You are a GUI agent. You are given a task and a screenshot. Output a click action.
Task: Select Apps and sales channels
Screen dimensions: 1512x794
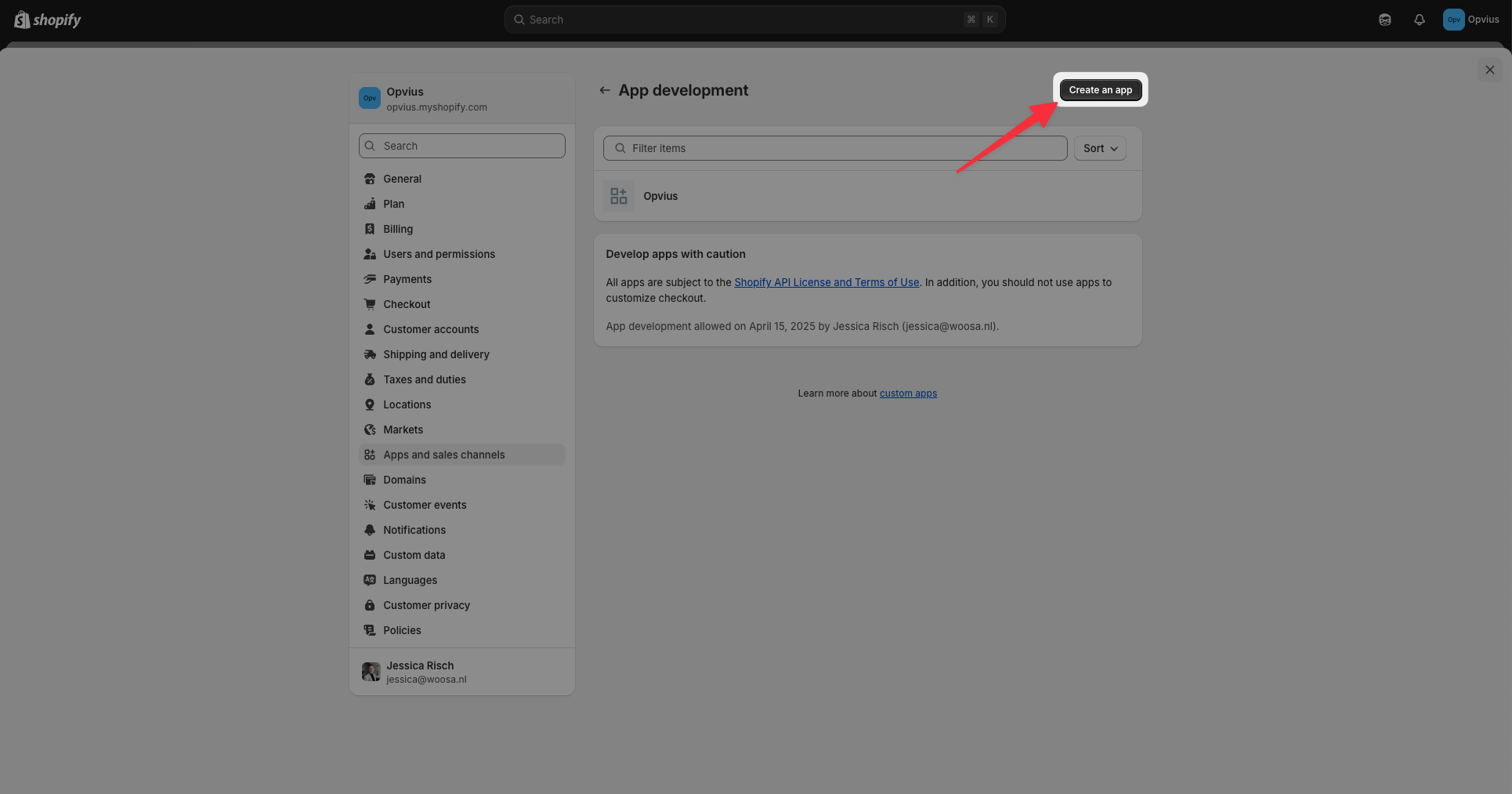tap(462, 455)
